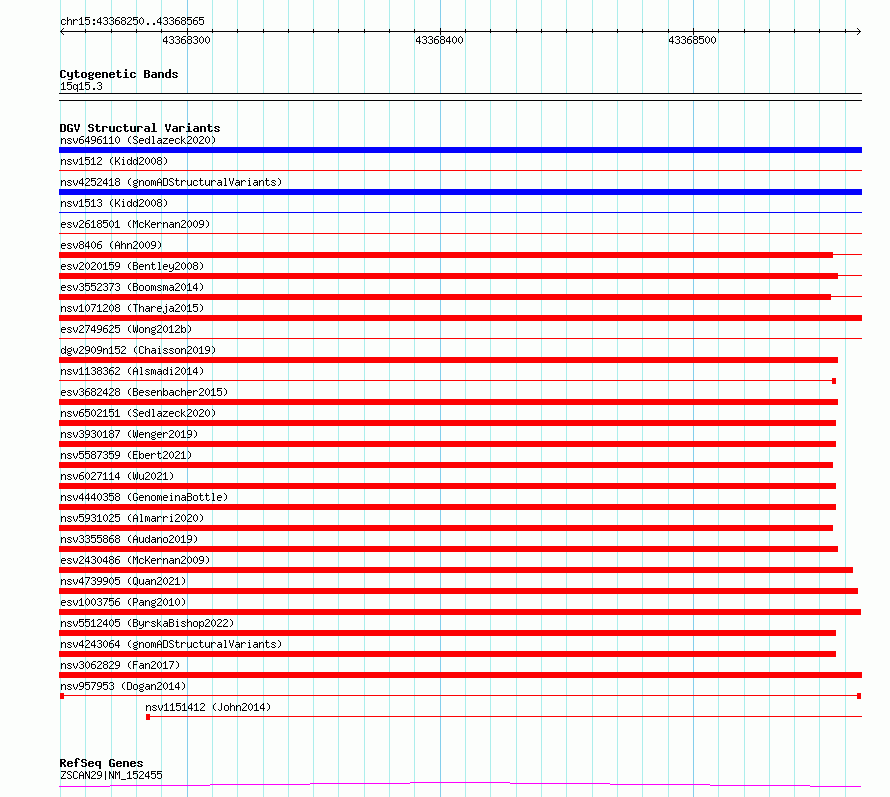890x797 pixels.
Task: Click the right red end marker of nsv957953
Action: 859,696
